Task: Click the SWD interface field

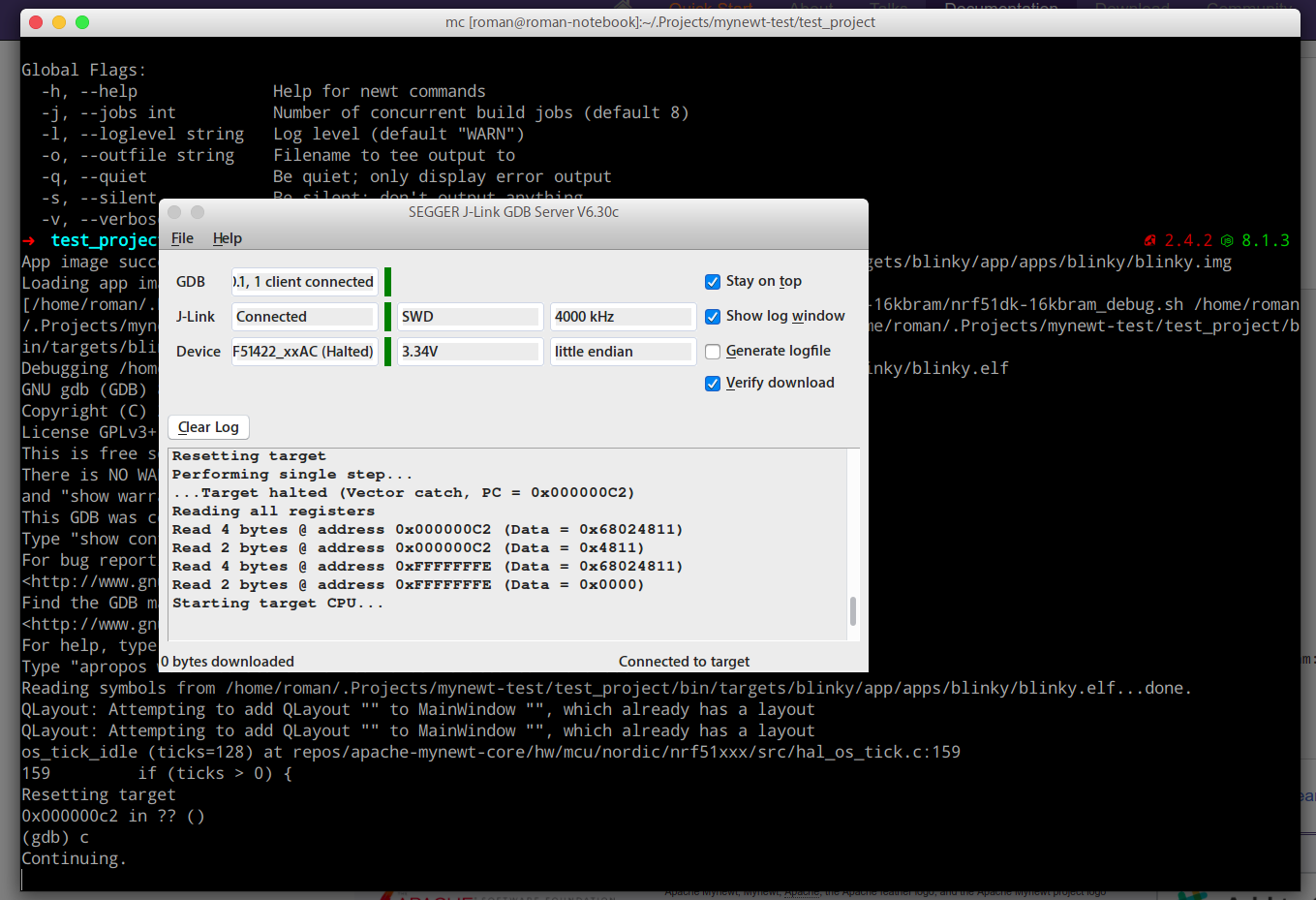Action: [x=470, y=317]
